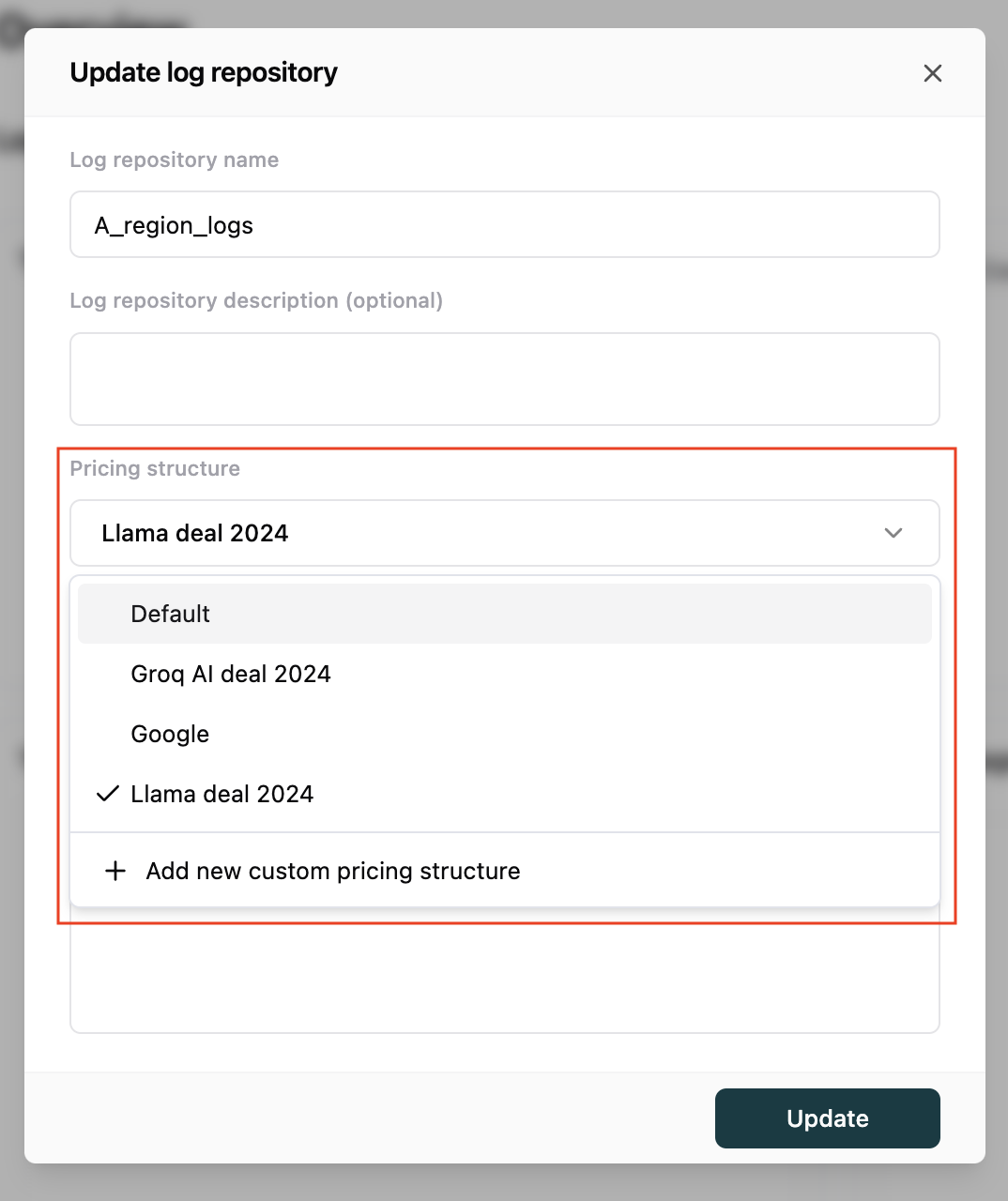Click the Pricing structure label
The width and height of the screenshot is (1008, 1201).
click(155, 468)
